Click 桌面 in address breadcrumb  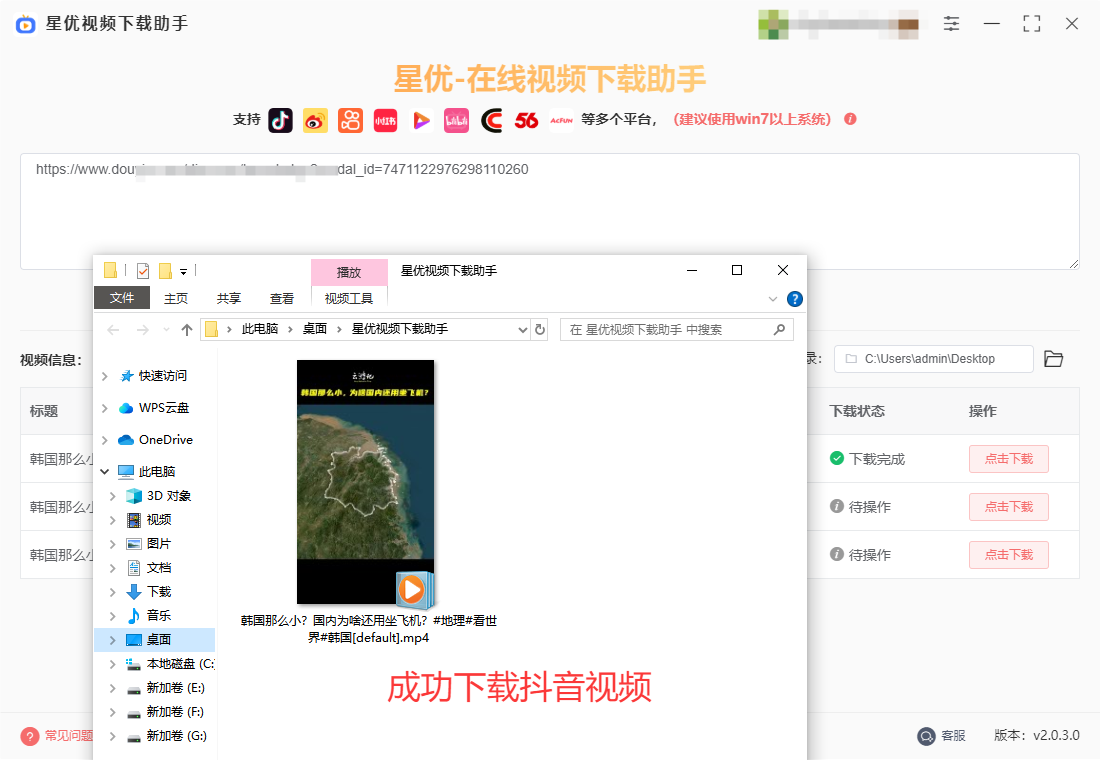coord(315,329)
